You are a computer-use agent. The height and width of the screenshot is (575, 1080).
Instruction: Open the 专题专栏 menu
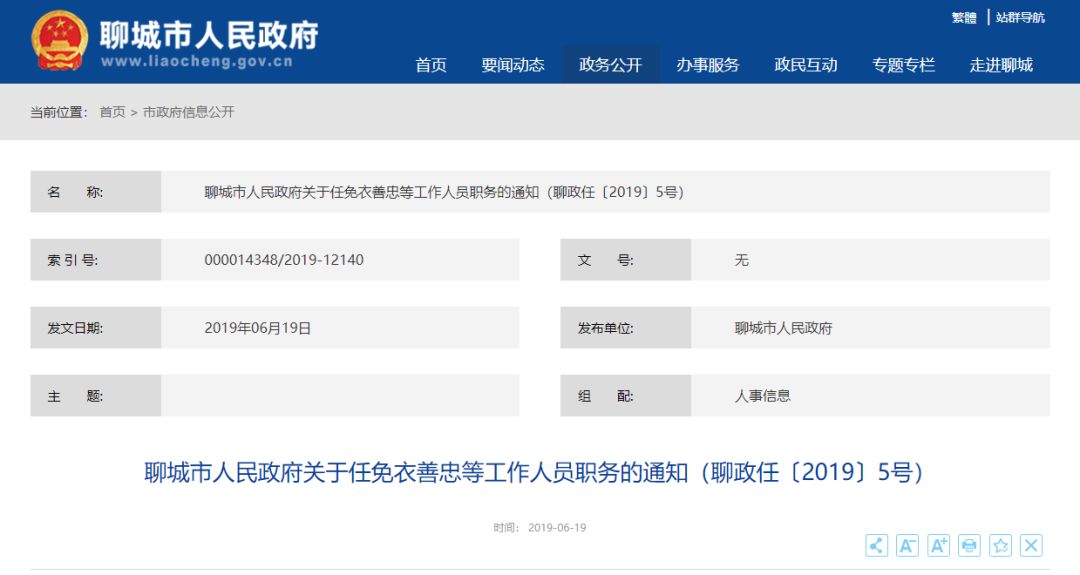(x=903, y=65)
